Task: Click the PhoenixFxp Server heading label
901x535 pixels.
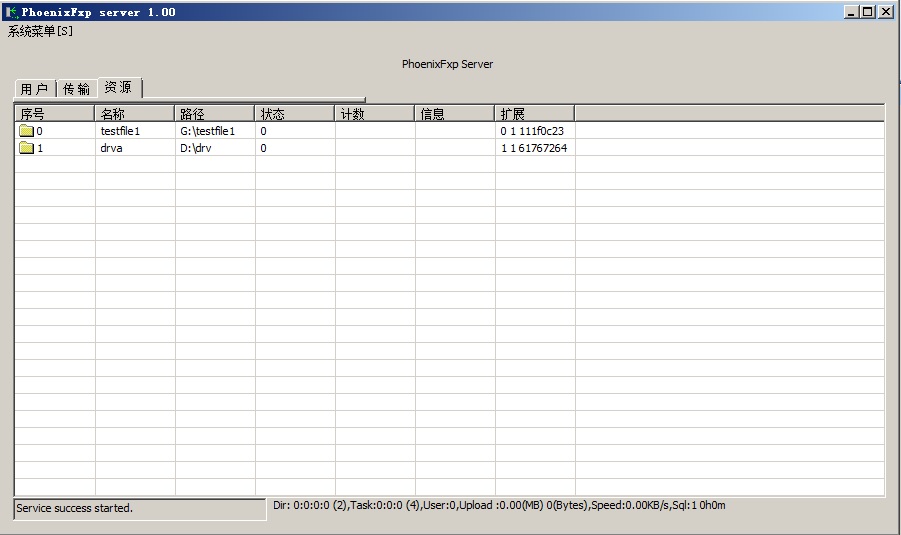Action: [447, 64]
